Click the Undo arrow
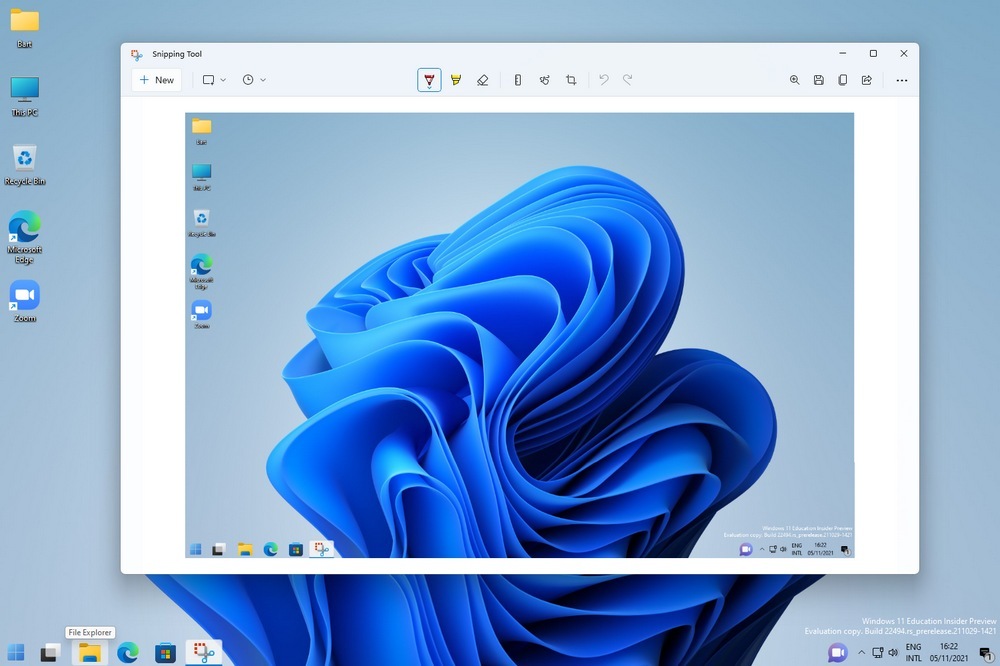Image resolution: width=1000 pixels, height=666 pixels. pos(603,80)
